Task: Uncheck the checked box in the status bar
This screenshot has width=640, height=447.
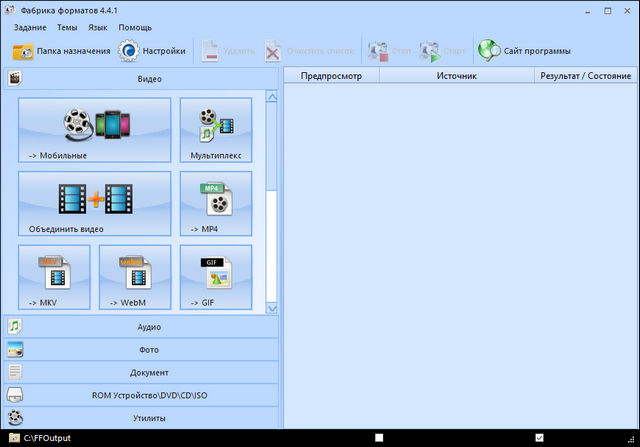Action: (x=540, y=438)
